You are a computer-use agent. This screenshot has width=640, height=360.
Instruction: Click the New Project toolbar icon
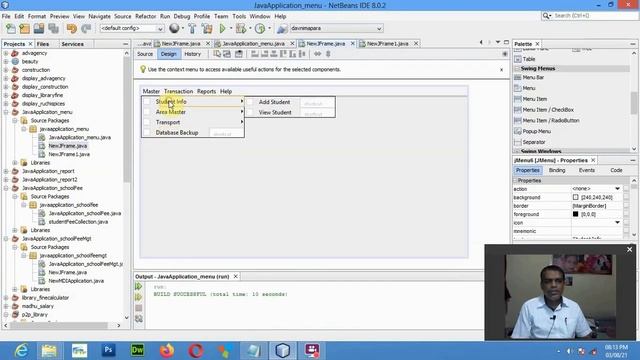click(x=24, y=29)
